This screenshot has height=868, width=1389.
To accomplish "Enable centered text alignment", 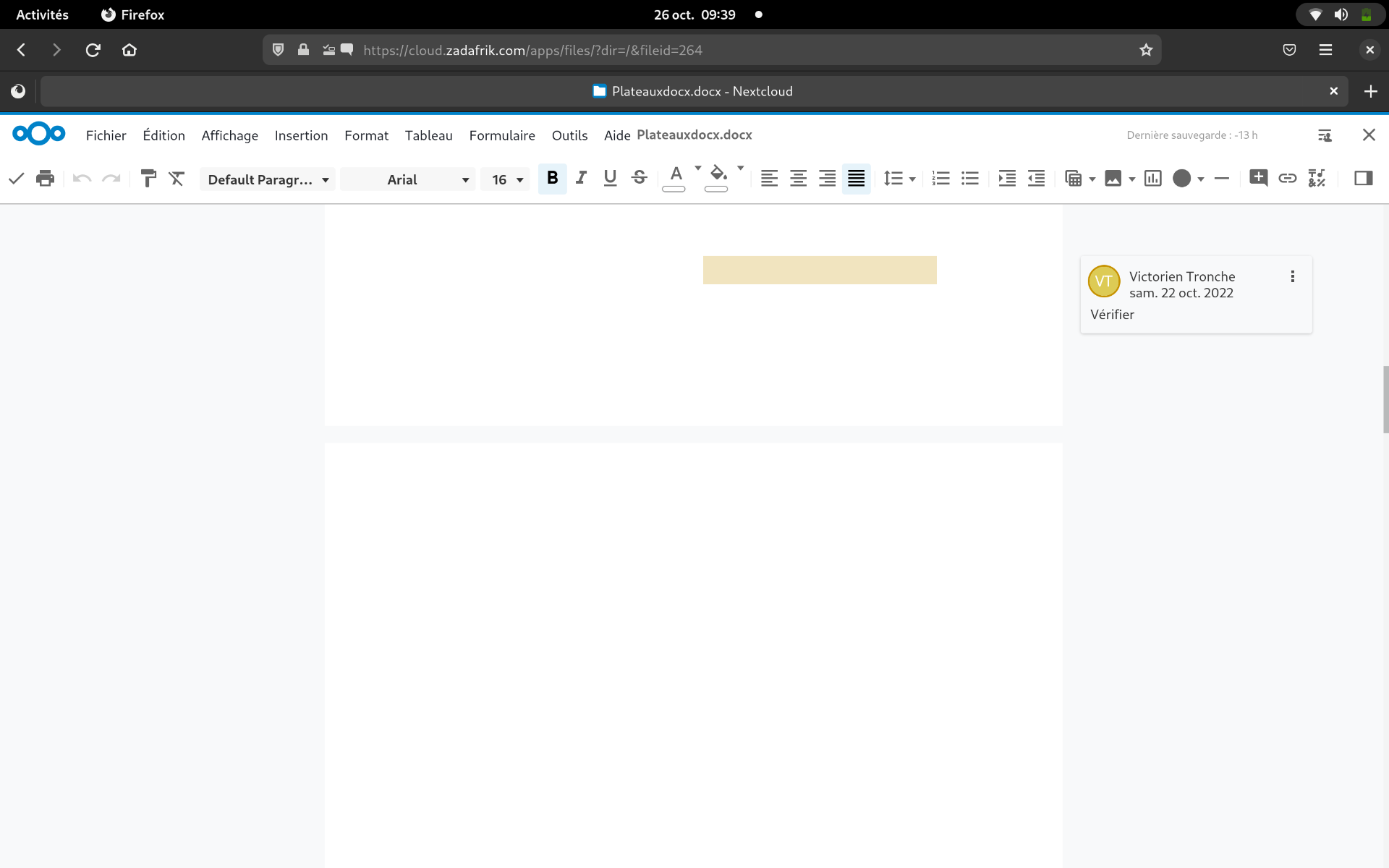I will (x=798, y=179).
